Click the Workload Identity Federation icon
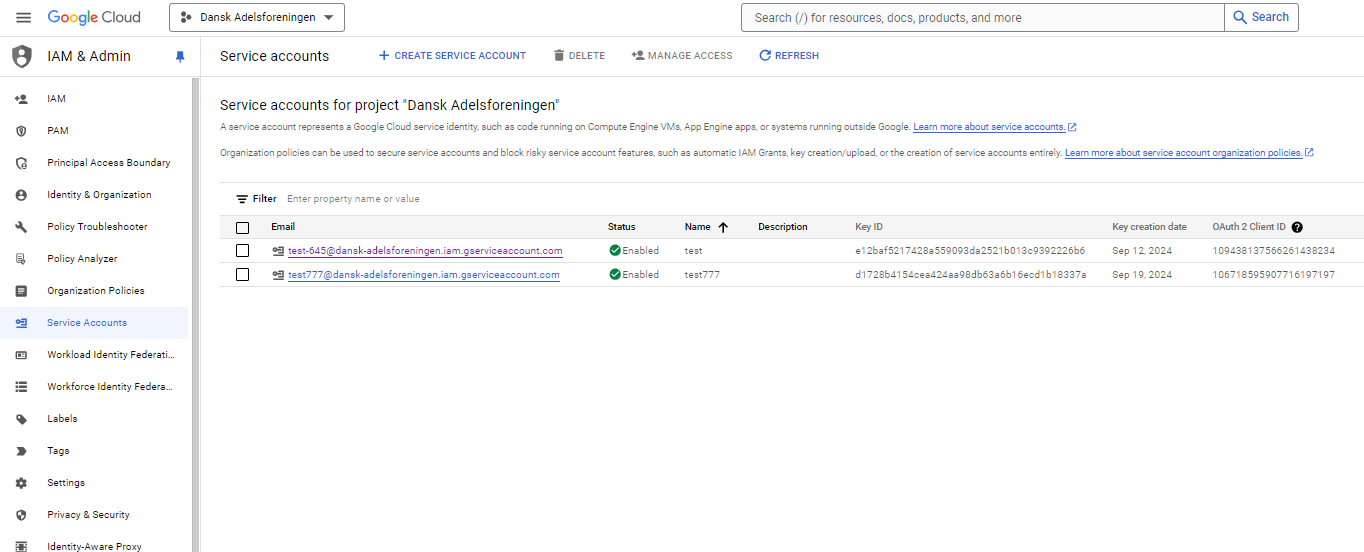The height and width of the screenshot is (552, 1364). coord(21,355)
